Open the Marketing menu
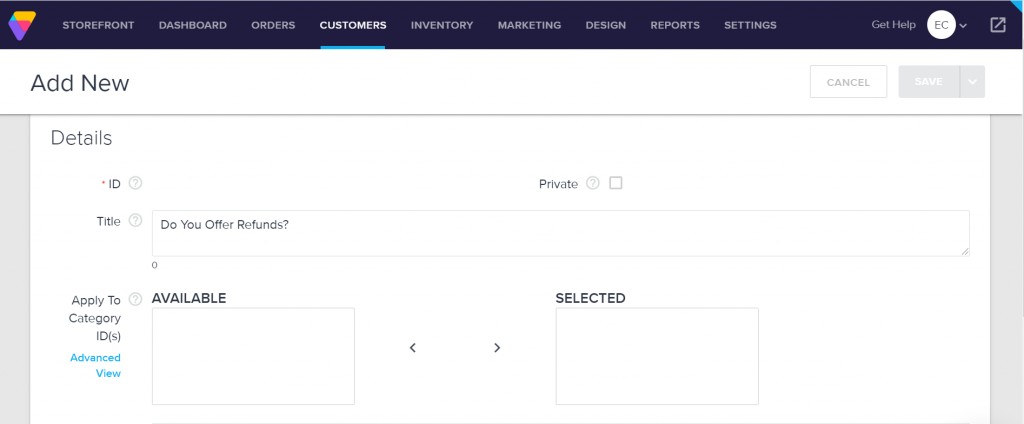The height and width of the screenshot is (424, 1024). click(529, 25)
